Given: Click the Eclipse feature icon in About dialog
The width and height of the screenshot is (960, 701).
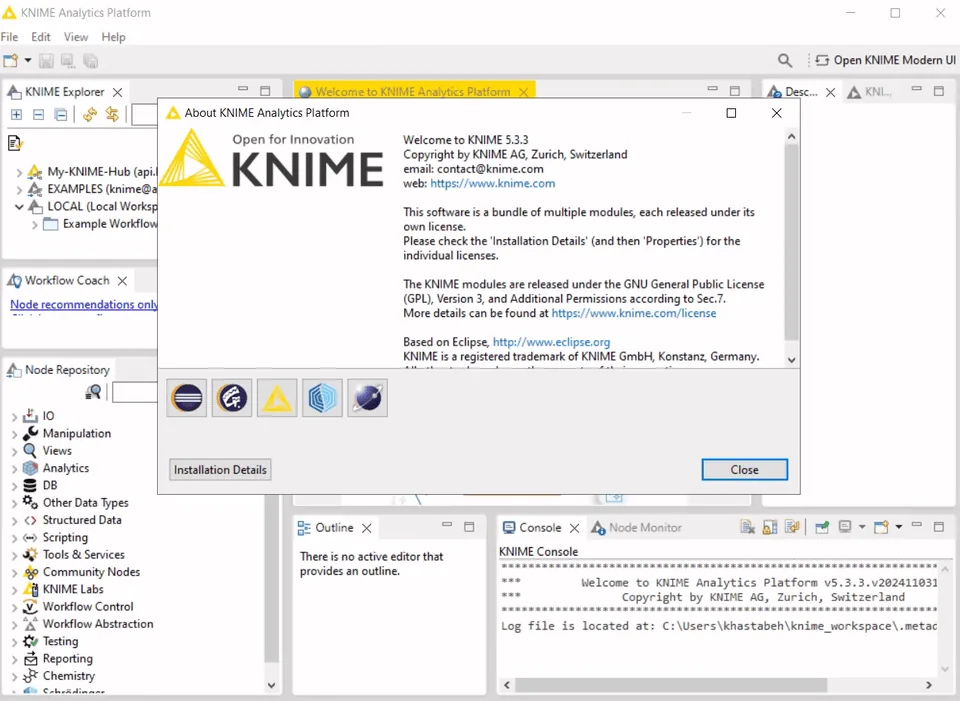Looking at the screenshot, I should 187,398.
